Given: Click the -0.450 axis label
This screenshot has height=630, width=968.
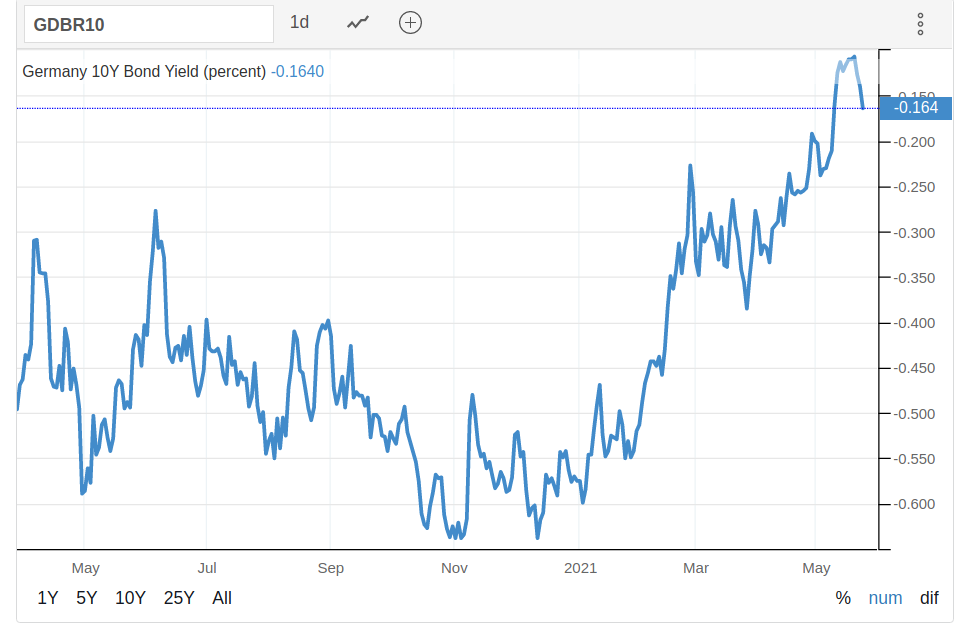Looking at the screenshot, I should [914, 368].
